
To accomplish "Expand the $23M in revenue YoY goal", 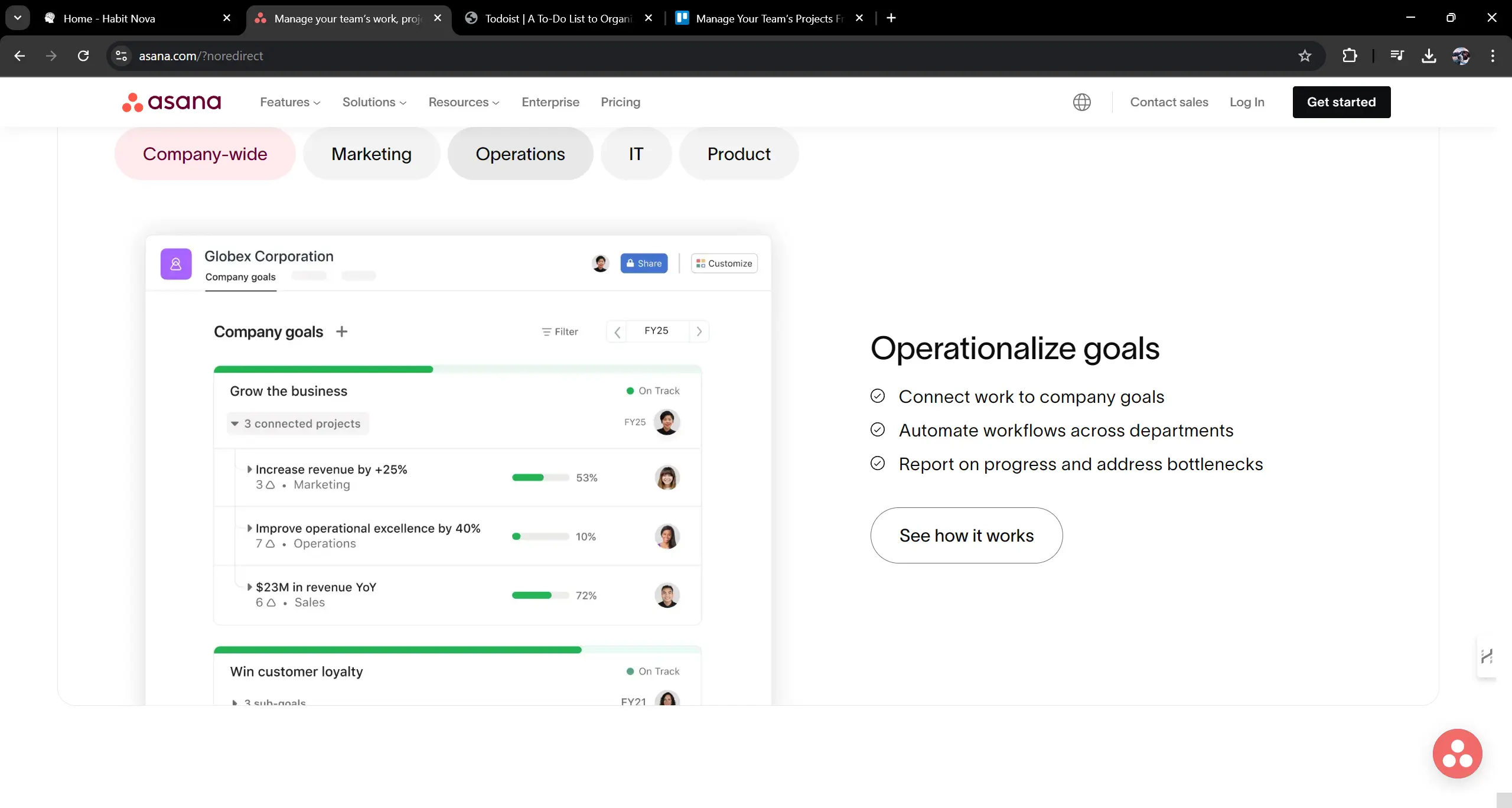I will [x=250, y=587].
